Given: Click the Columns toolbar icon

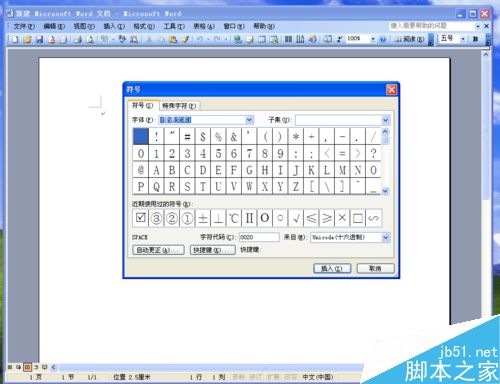Looking at the screenshot, I should 288,39.
